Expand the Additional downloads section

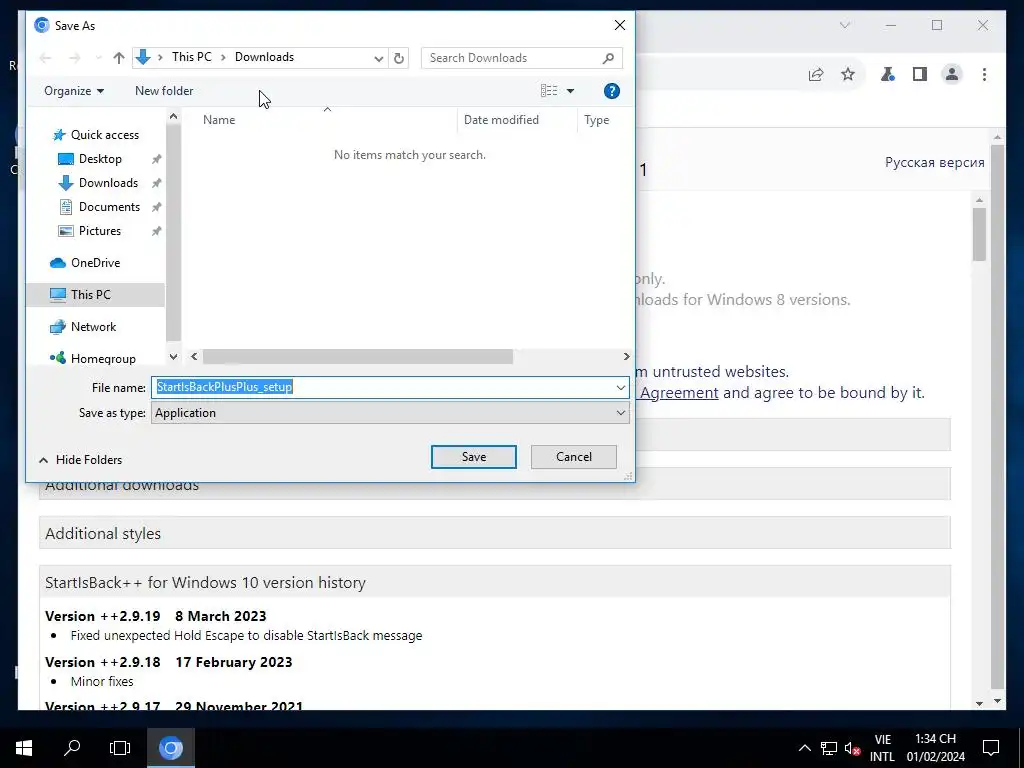point(494,484)
